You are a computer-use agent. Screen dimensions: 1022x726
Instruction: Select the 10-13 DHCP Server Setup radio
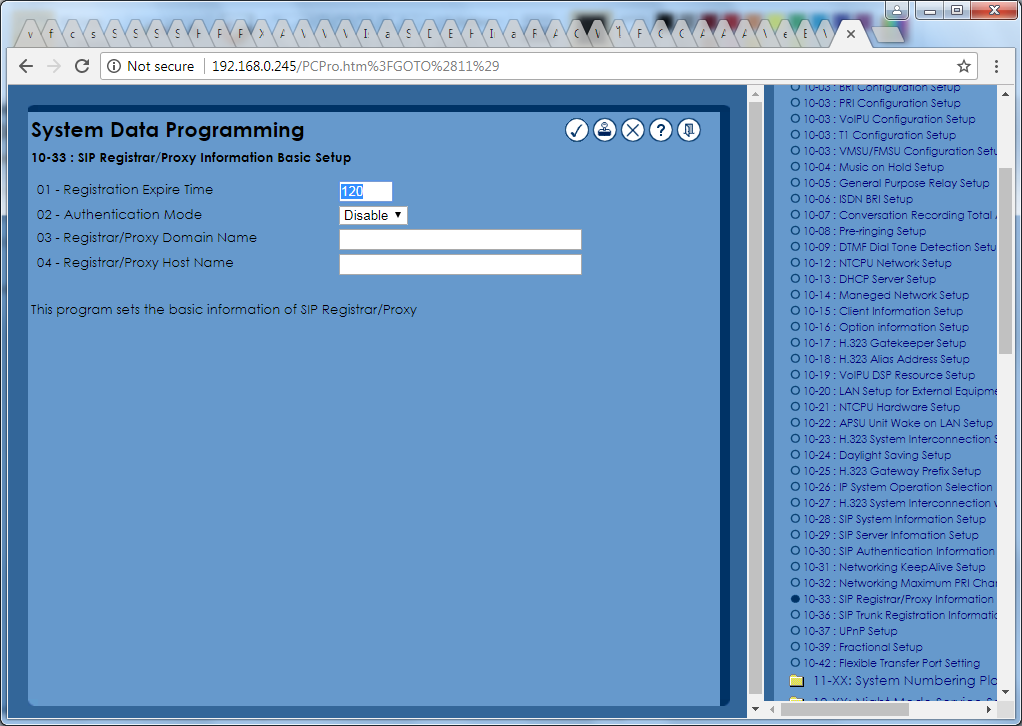click(x=794, y=278)
